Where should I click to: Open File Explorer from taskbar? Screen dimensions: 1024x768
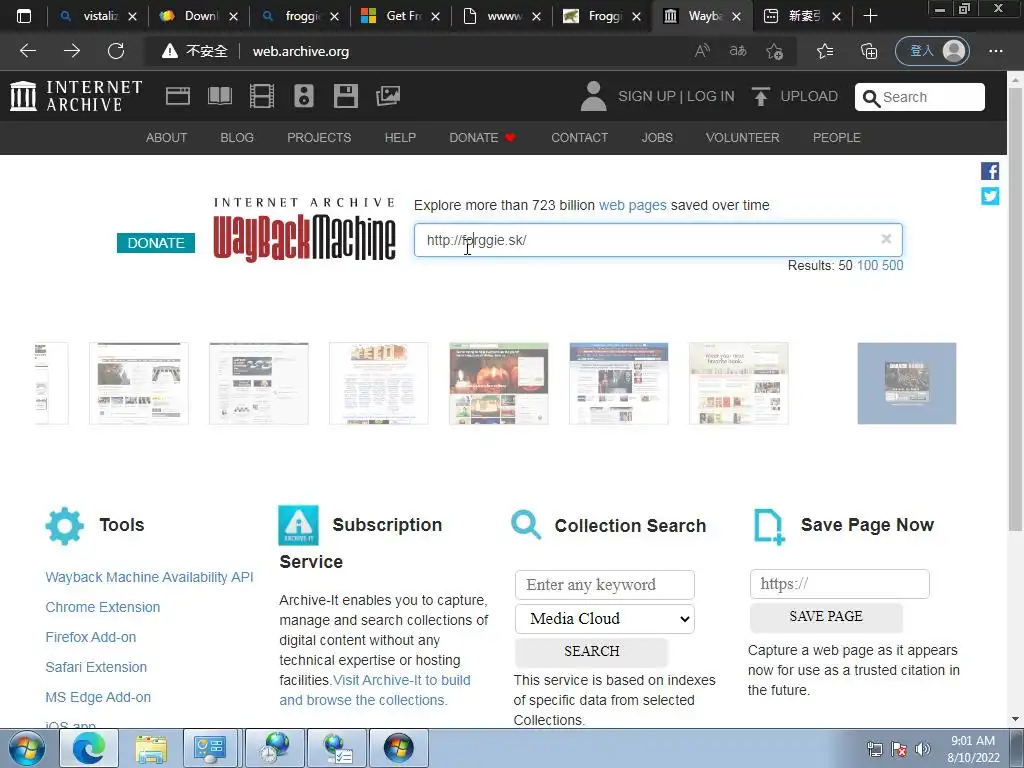pos(151,748)
